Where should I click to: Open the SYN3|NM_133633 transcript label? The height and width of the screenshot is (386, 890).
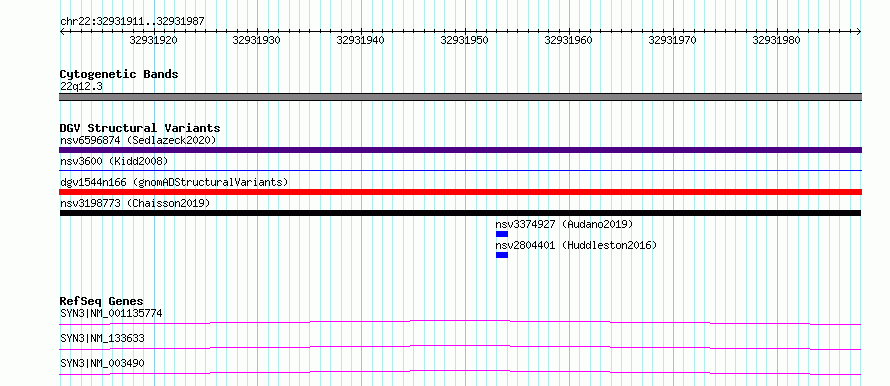coord(102,338)
